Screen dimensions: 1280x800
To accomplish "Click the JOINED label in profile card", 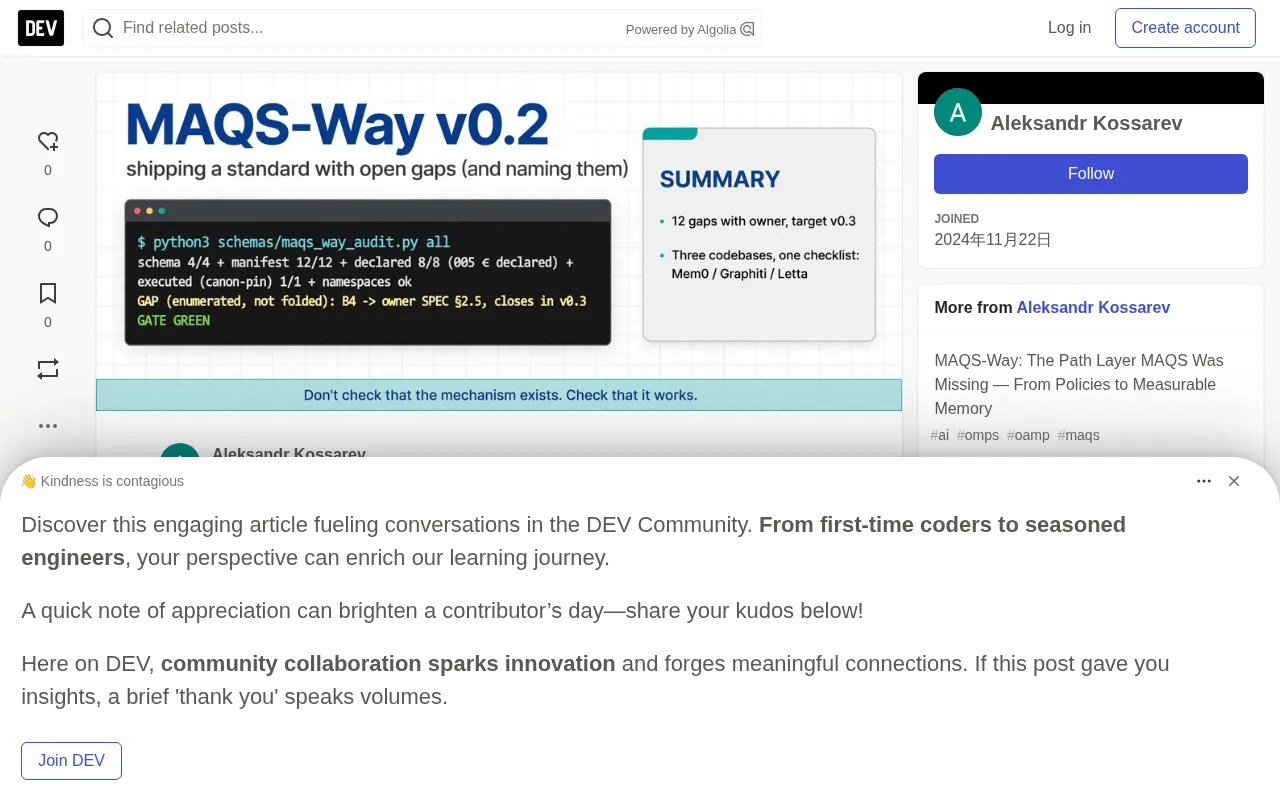I will tap(957, 219).
